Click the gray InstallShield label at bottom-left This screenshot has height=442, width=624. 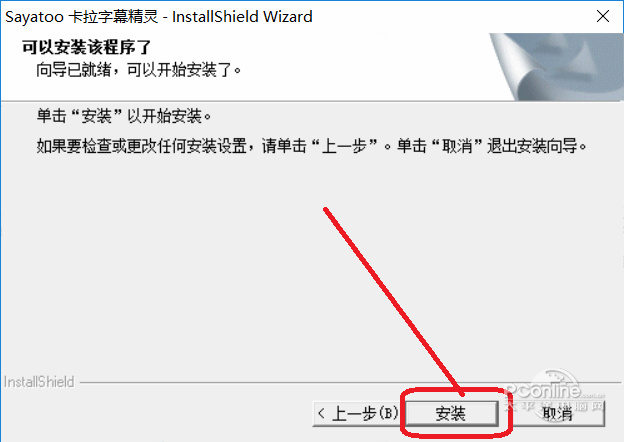pos(39,382)
